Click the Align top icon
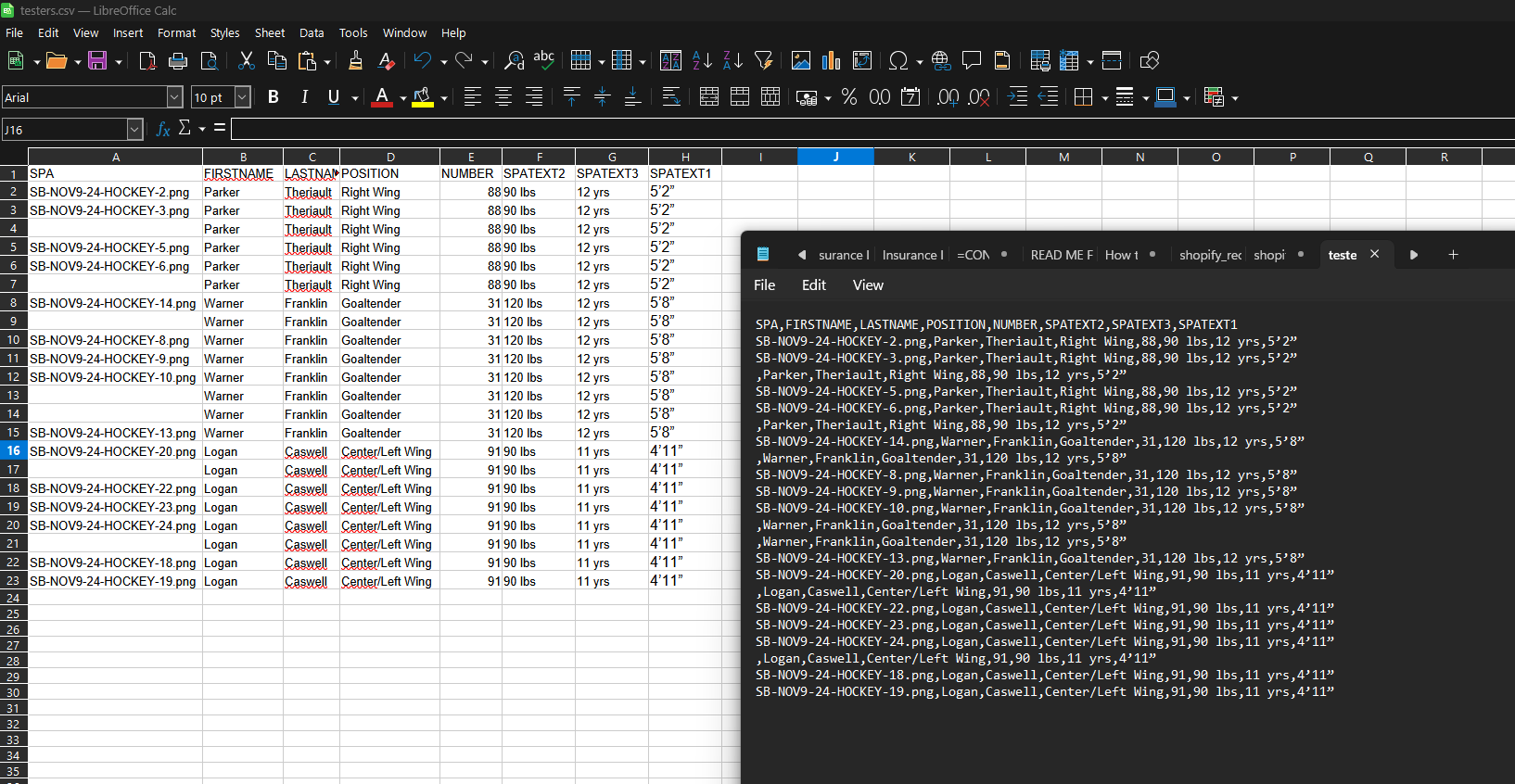Image resolution: width=1515 pixels, height=784 pixels. [x=572, y=97]
